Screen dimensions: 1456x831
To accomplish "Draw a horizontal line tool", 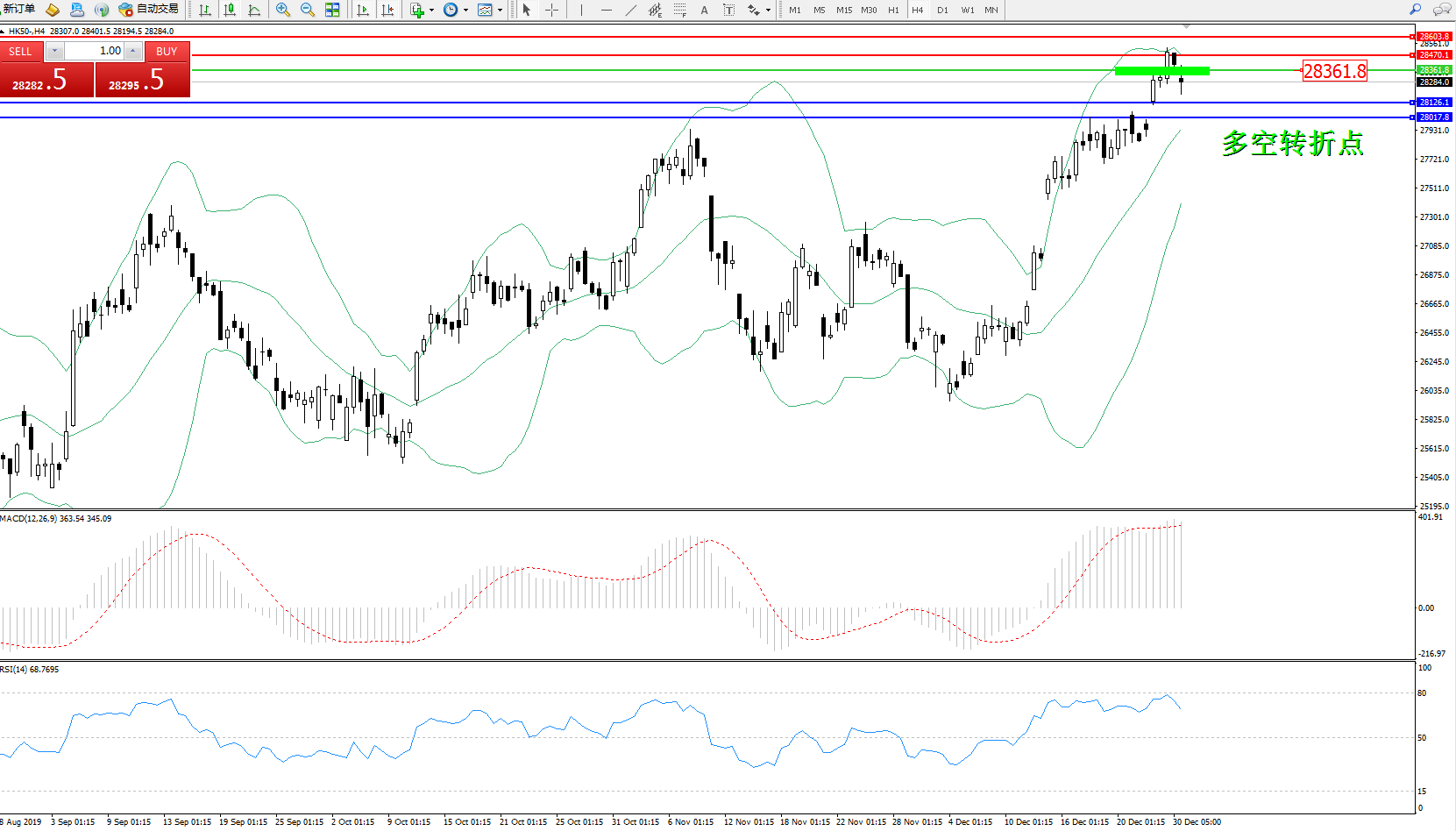I will coord(606,10).
